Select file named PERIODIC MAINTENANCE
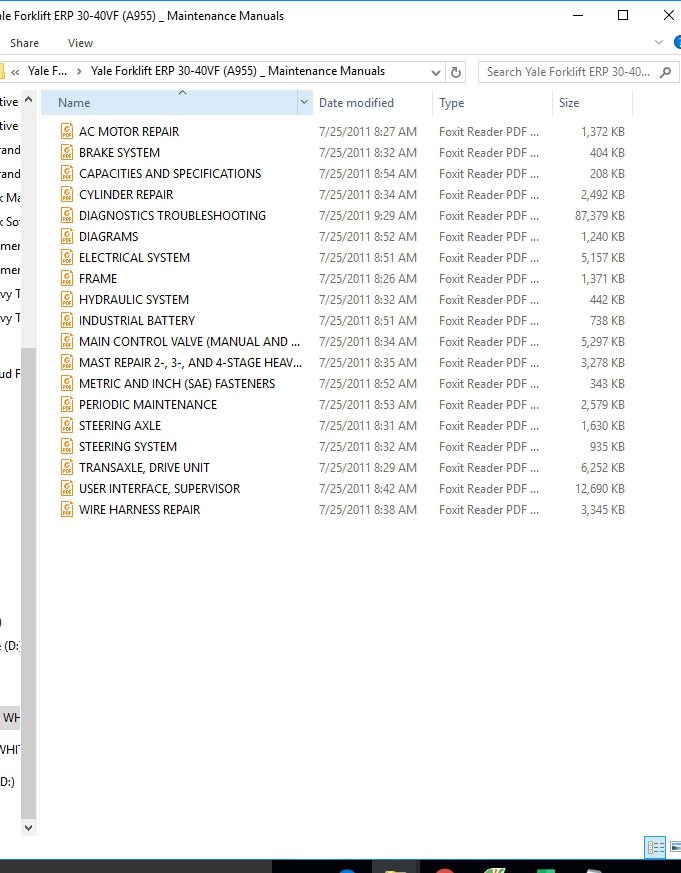 [148, 405]
